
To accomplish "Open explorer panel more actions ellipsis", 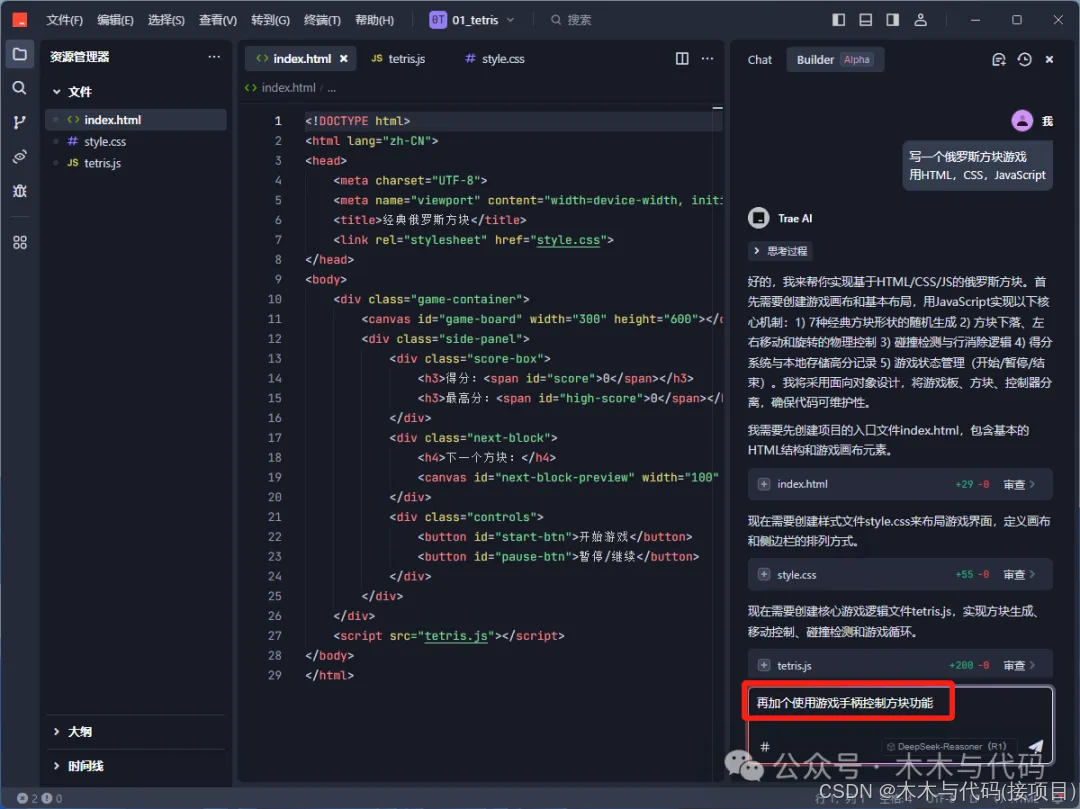I will click(x=214, y=56).
